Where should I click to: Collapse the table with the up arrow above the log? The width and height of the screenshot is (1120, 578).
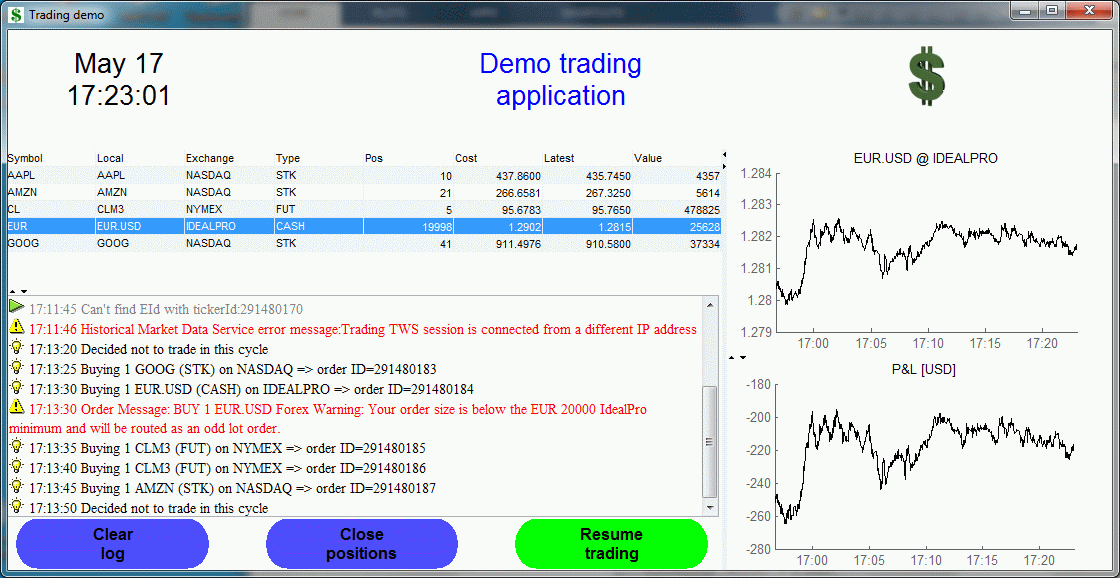coord(12,291)
